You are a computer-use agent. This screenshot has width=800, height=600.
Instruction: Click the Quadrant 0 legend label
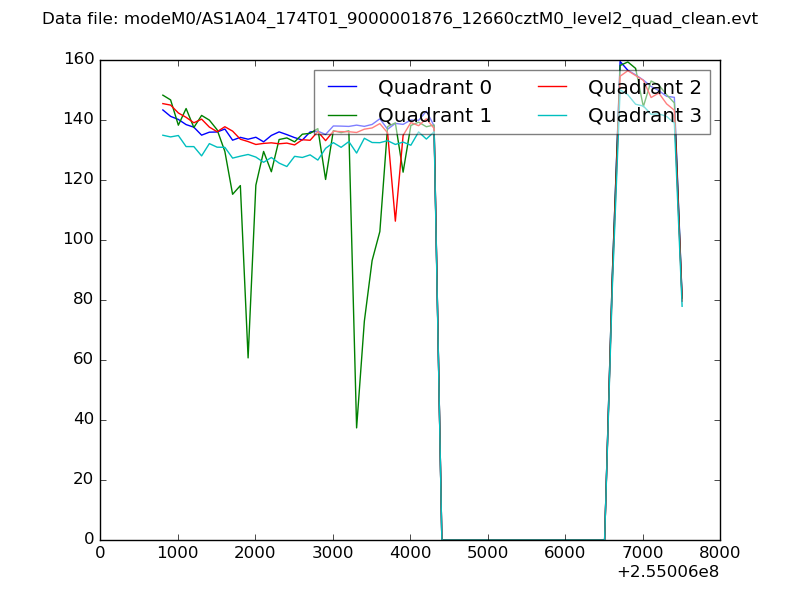tap(434, 87)
